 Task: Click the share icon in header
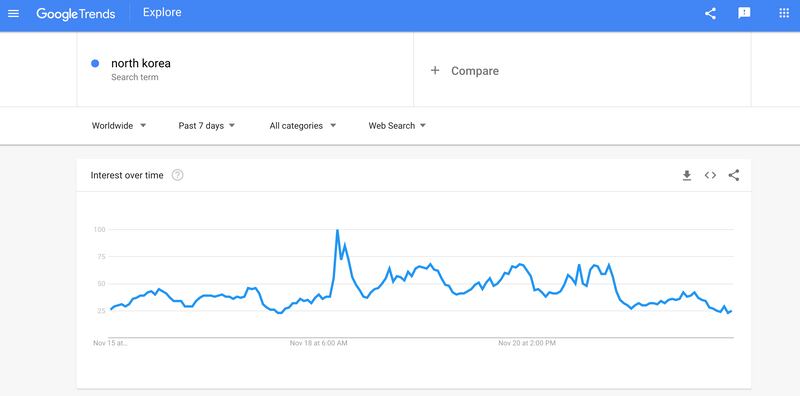[710, 14]
